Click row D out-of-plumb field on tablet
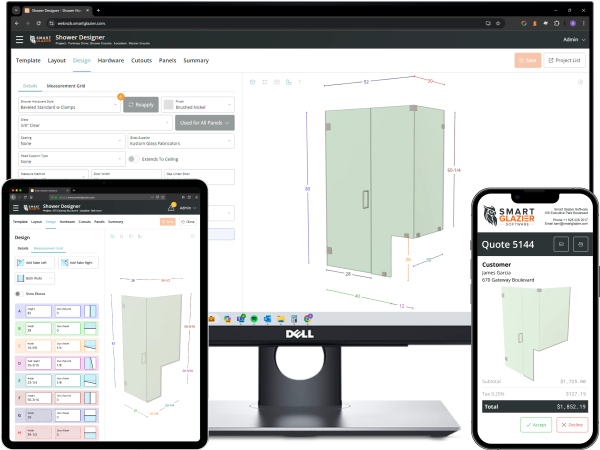 pyautogui.click(x=68, y=363)
